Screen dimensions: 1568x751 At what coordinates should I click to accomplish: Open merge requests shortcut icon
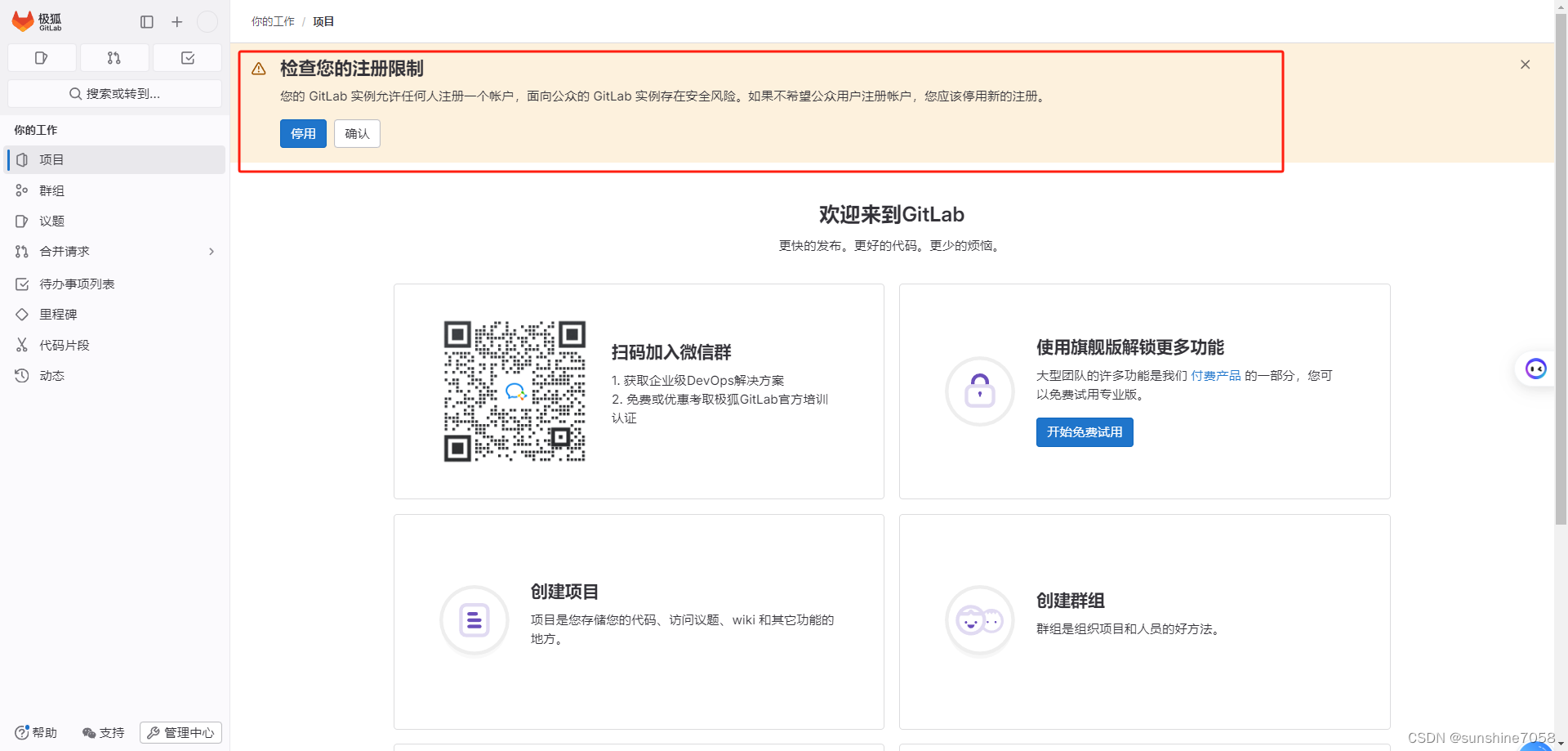coord(114,58)
